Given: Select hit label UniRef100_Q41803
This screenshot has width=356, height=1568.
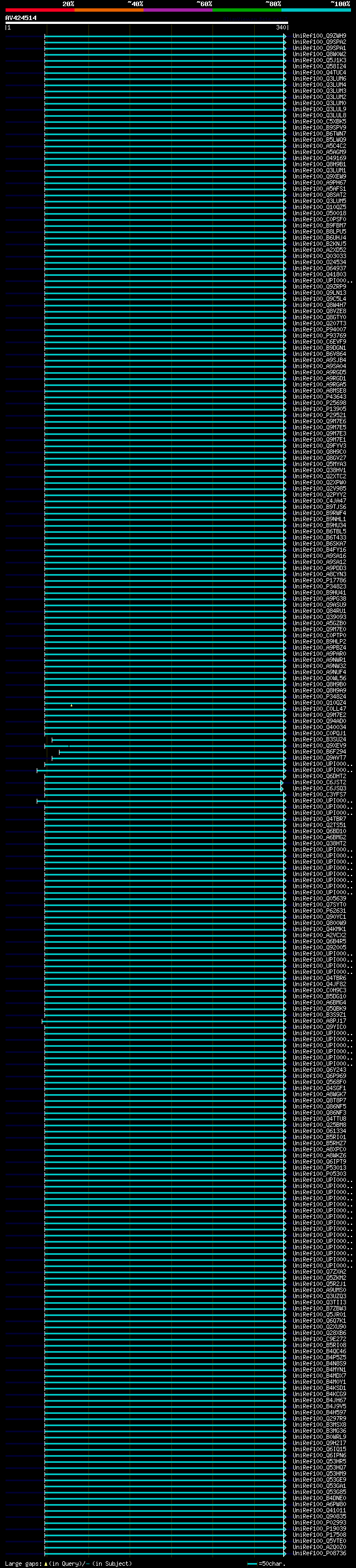Looking at the screenshot, I should [319, 275].
